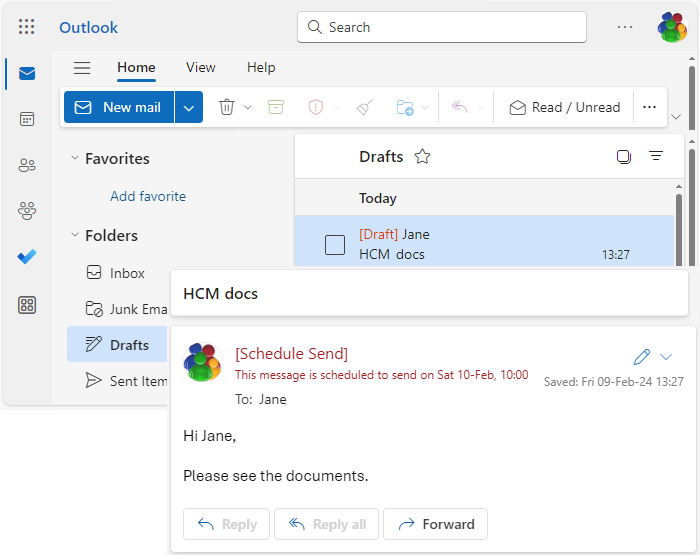
Task: Open the People icon in sidebar
Action: click(27, 165)
